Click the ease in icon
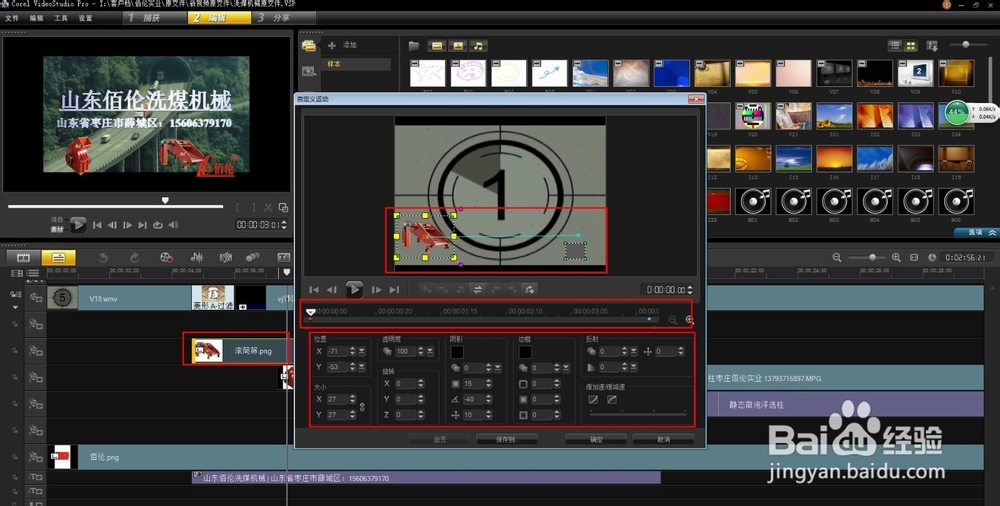 [x=593, y=400]
